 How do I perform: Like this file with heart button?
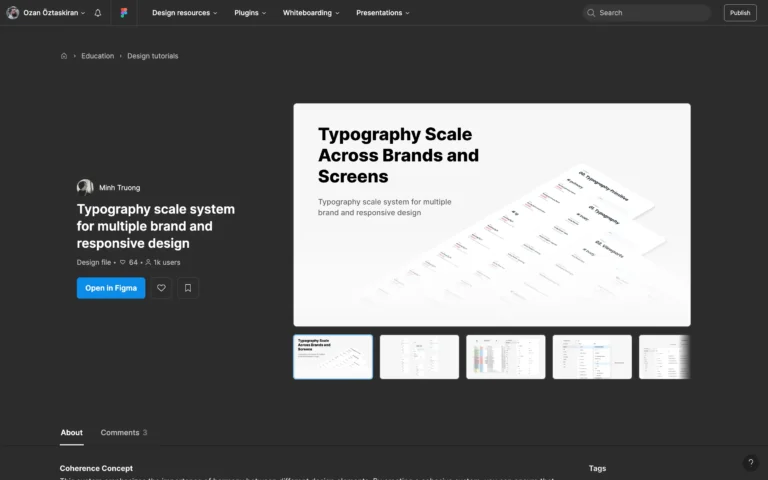click(161, 288)
